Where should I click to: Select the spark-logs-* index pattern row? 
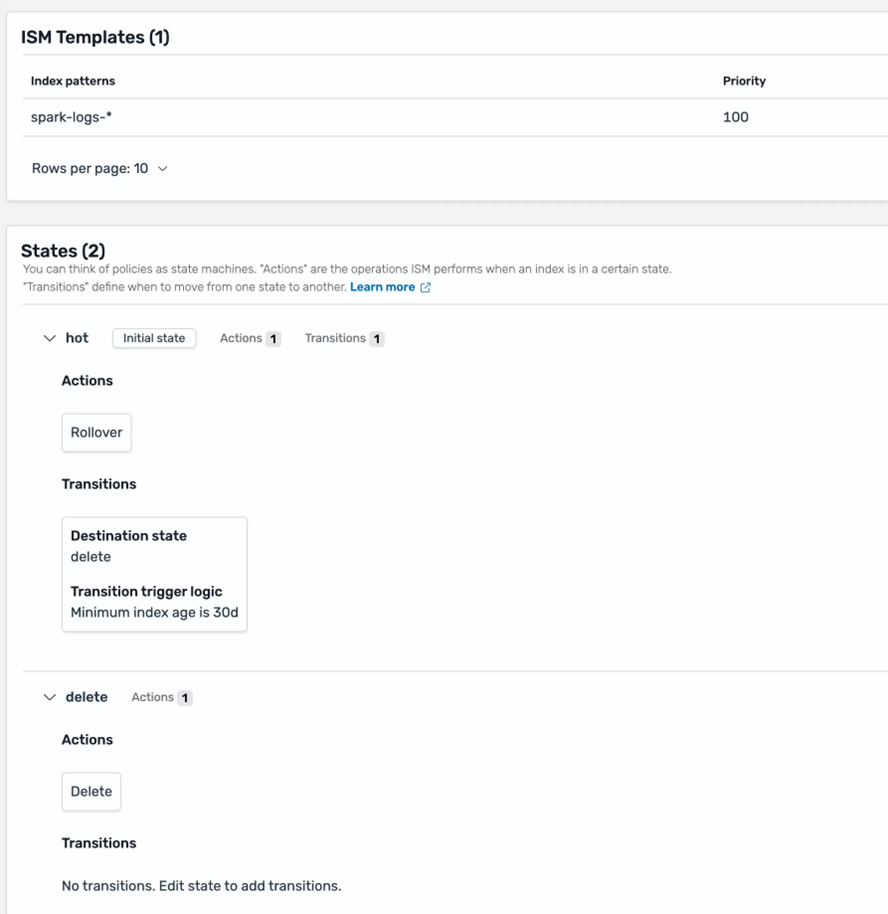pyautogui.click(x=71, y=117)
